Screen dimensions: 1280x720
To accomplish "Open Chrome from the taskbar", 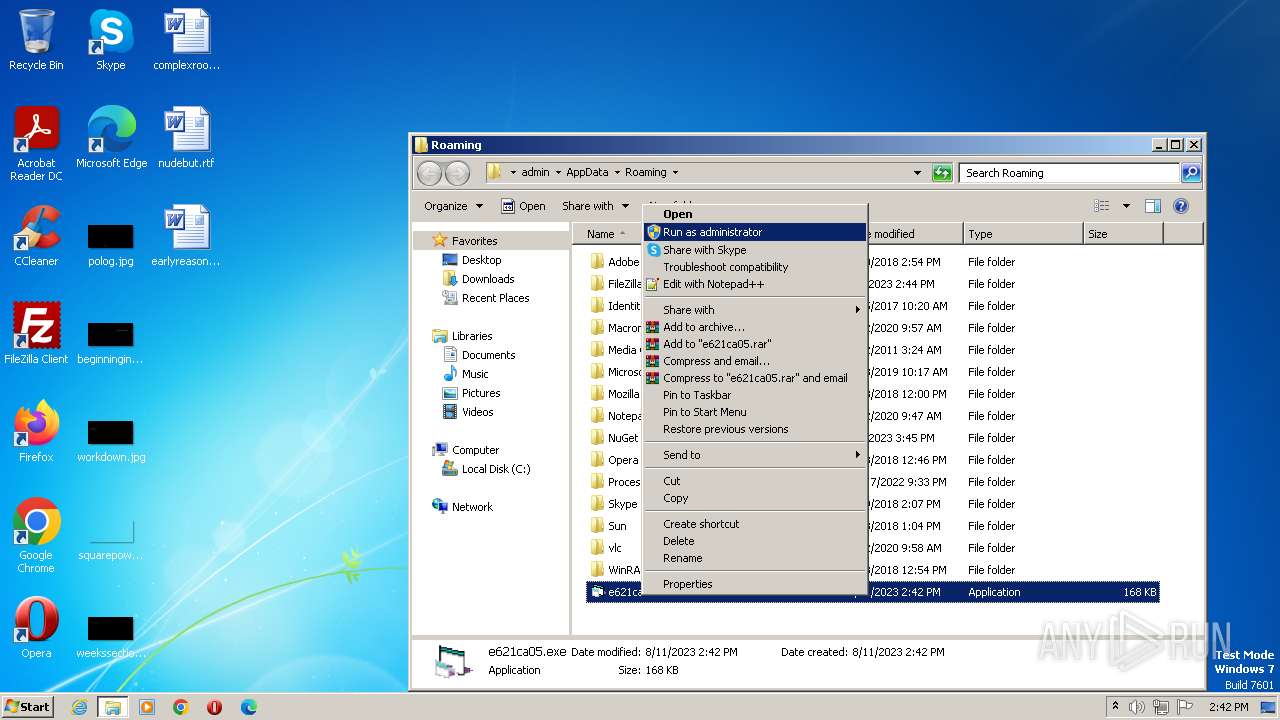I will (181, 707).
